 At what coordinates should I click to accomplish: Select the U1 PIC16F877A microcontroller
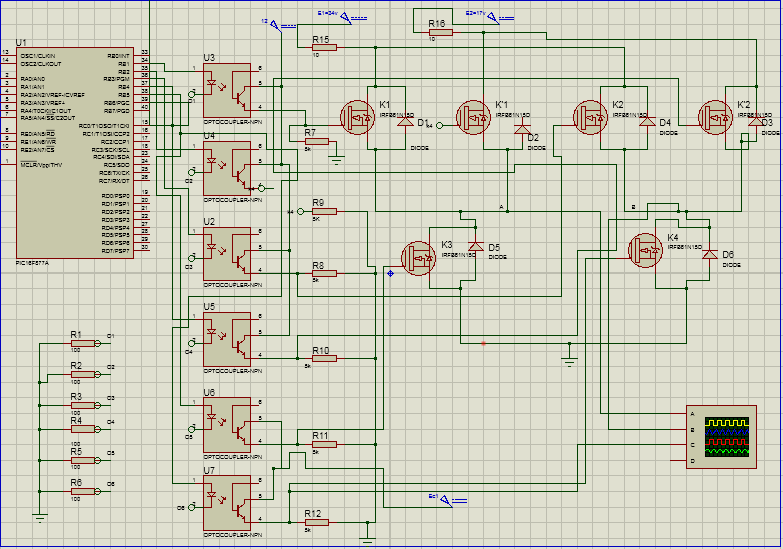click(75, 150)
